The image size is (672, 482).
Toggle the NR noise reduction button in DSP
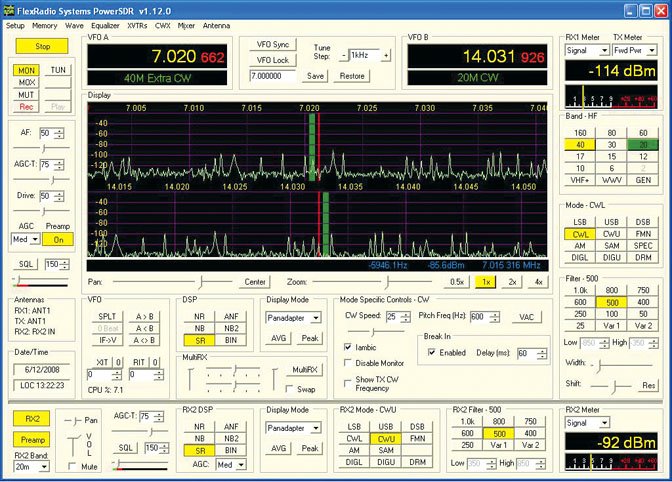click(x=199, y=317)
